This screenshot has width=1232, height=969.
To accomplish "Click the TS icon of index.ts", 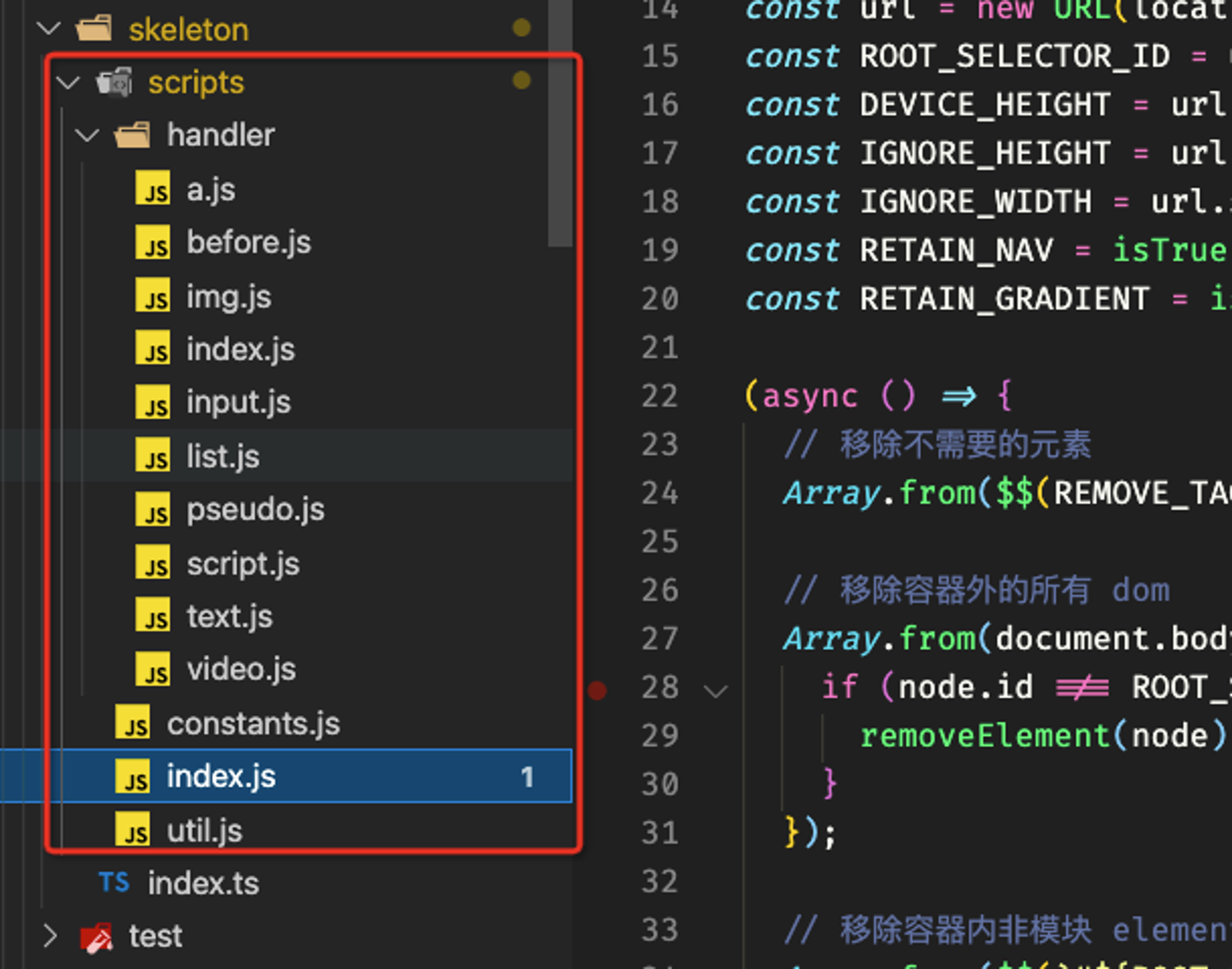I will pos(115,883).
